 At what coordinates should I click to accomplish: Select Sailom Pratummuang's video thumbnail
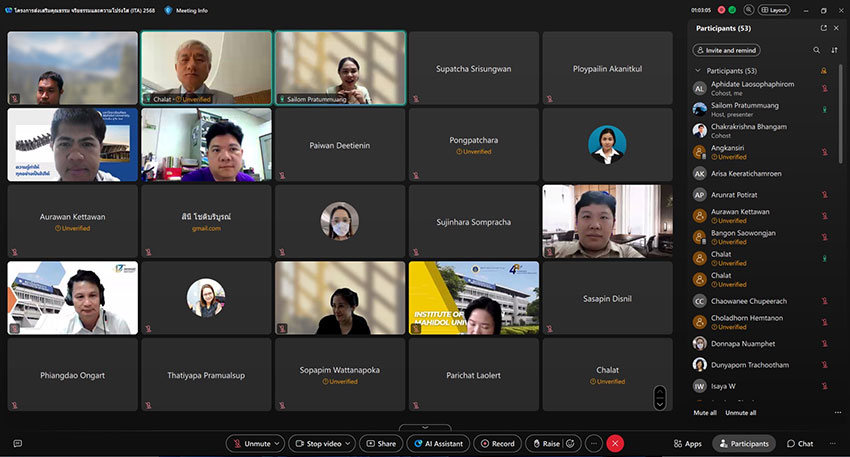340,67
